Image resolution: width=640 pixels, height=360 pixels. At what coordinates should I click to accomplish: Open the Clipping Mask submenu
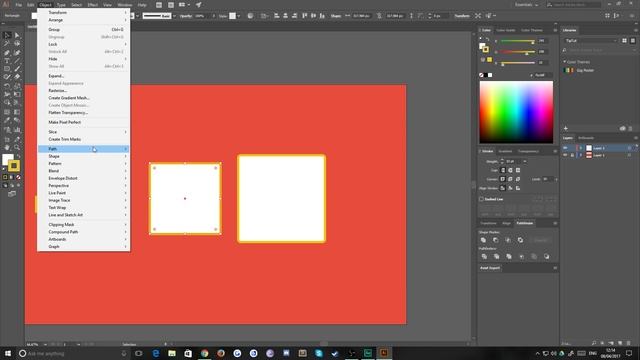click(x=84, y=224)
